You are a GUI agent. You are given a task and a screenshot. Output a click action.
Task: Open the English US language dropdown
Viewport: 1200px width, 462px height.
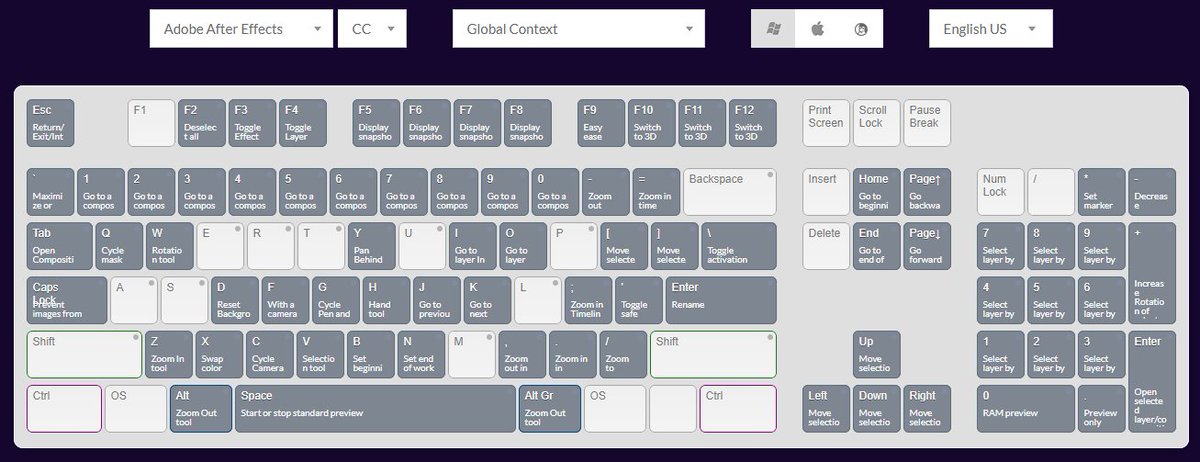[x=990, y=29]
